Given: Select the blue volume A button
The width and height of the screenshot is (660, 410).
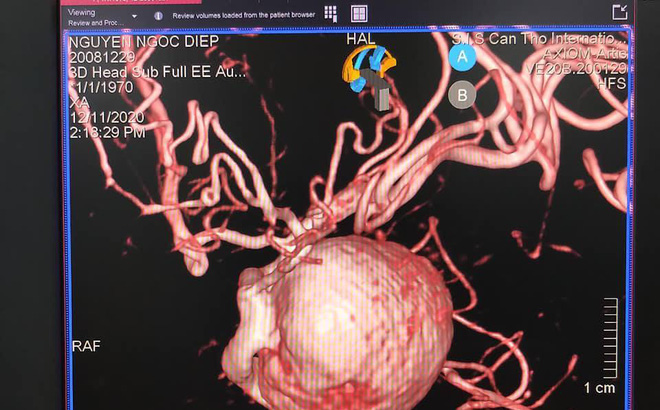Looking at the screenshot, I should [462, 56].
